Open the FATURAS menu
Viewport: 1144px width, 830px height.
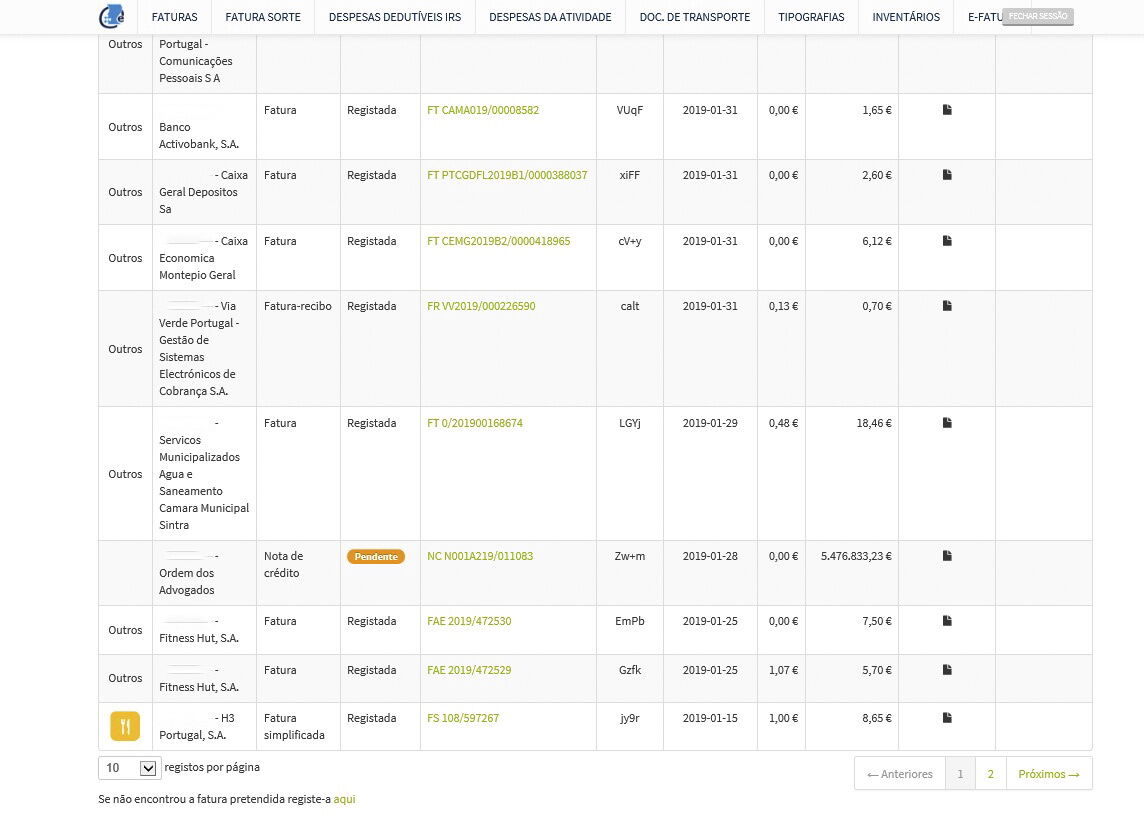tap(174, 17)
